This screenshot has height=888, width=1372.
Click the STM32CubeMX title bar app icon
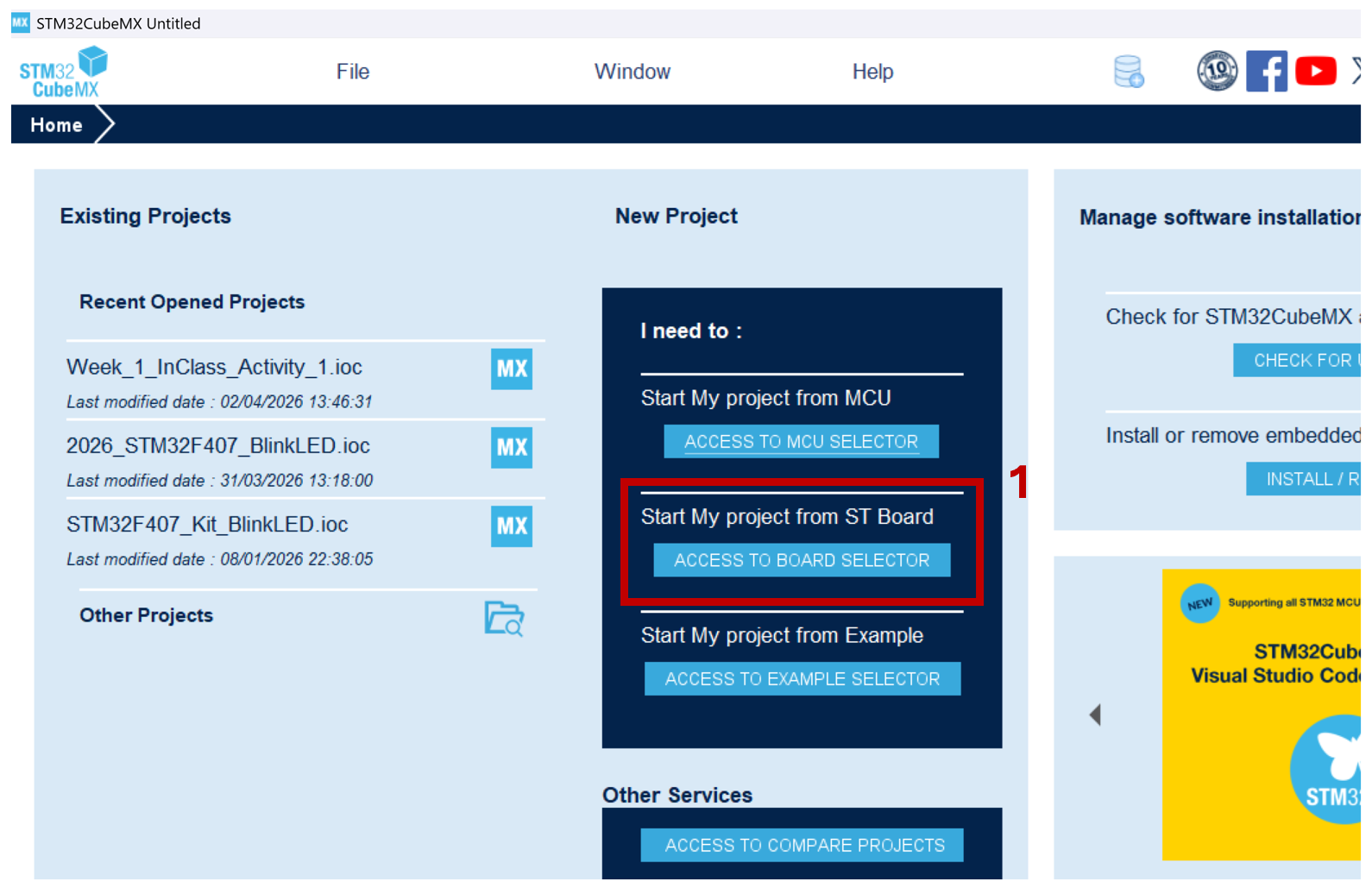point(21,22)
